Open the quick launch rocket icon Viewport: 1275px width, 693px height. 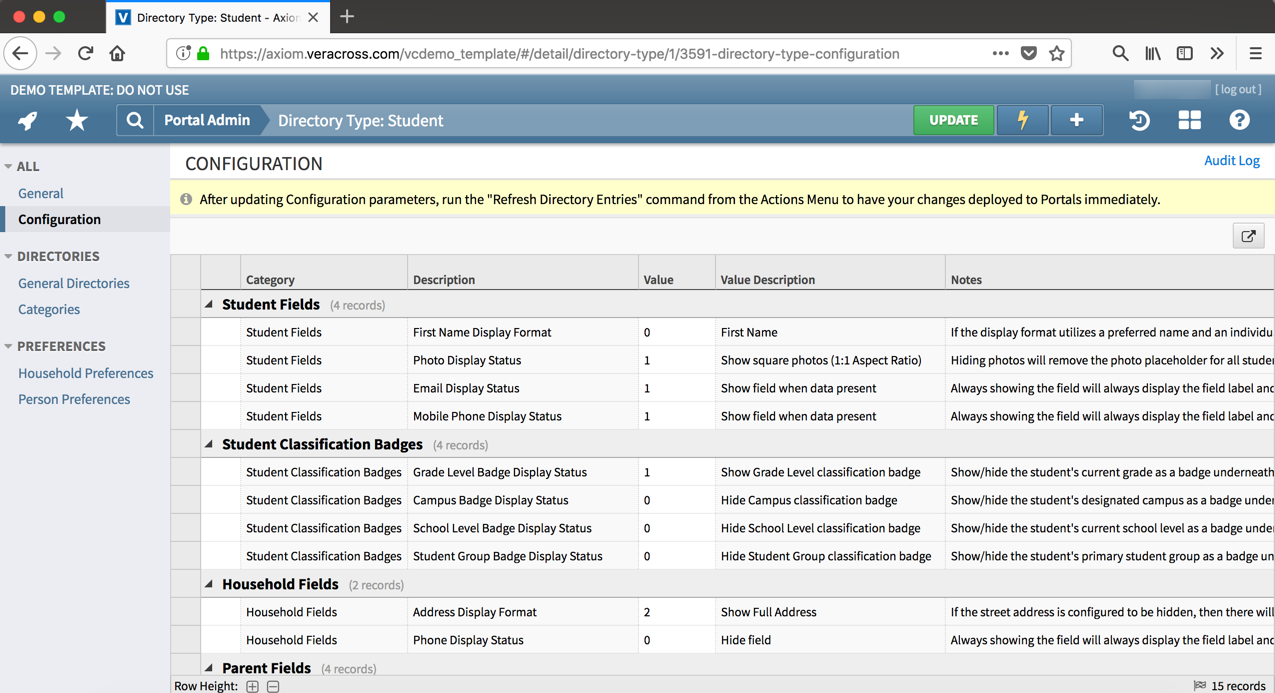pos(27,119)
